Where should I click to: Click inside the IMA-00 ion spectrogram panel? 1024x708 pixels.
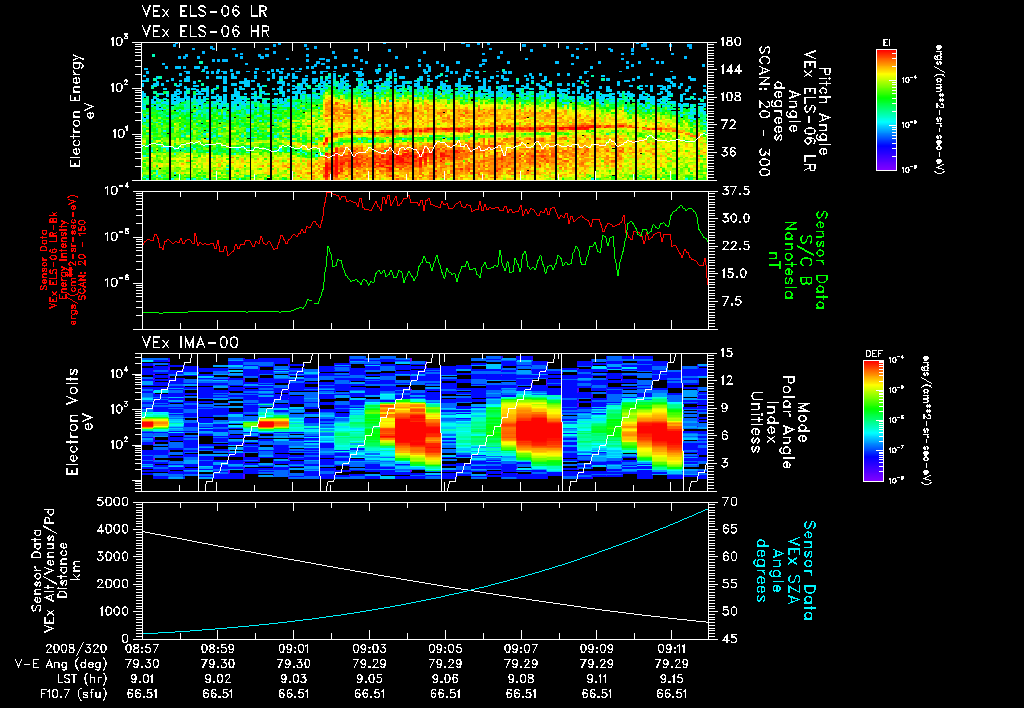(x=425, y=421)
